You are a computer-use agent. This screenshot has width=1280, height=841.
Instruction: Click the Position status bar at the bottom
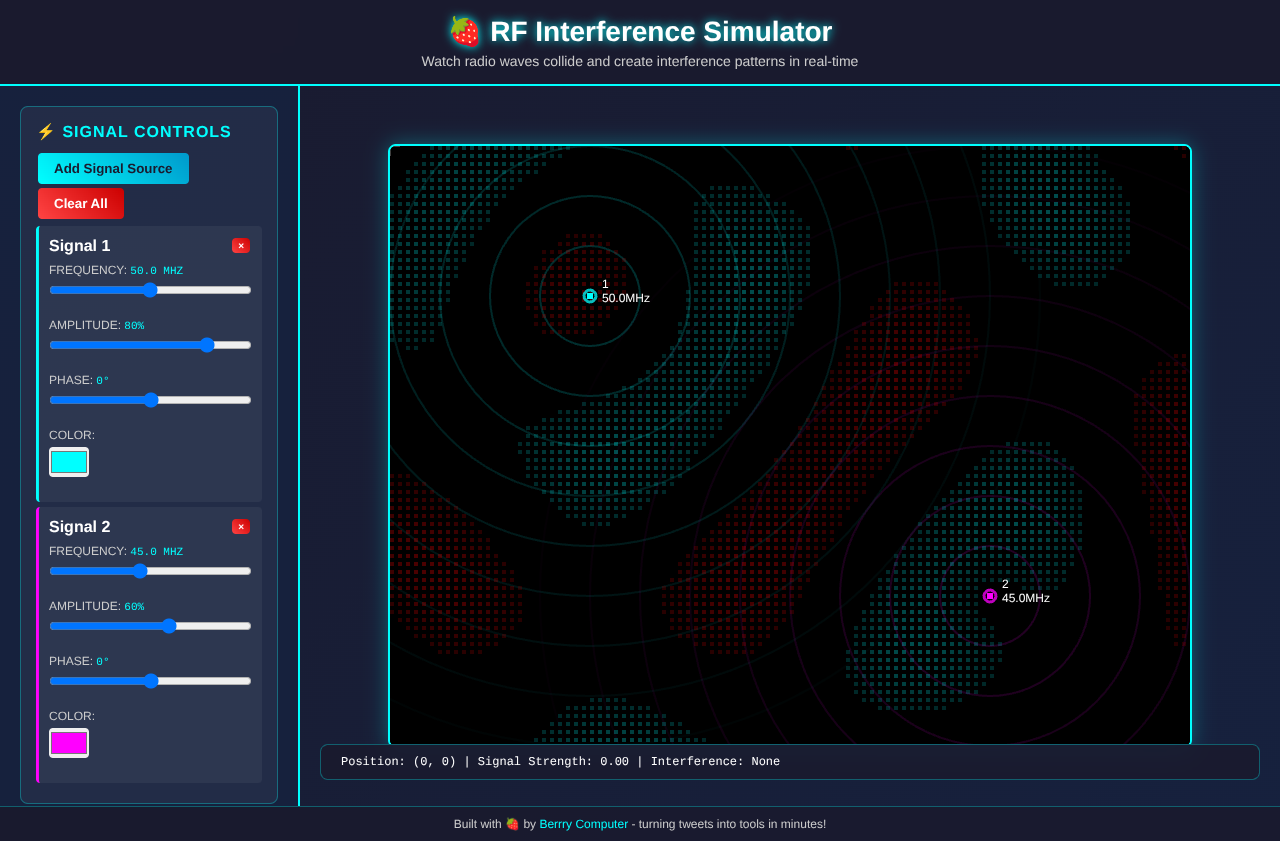tap(790, 761)
